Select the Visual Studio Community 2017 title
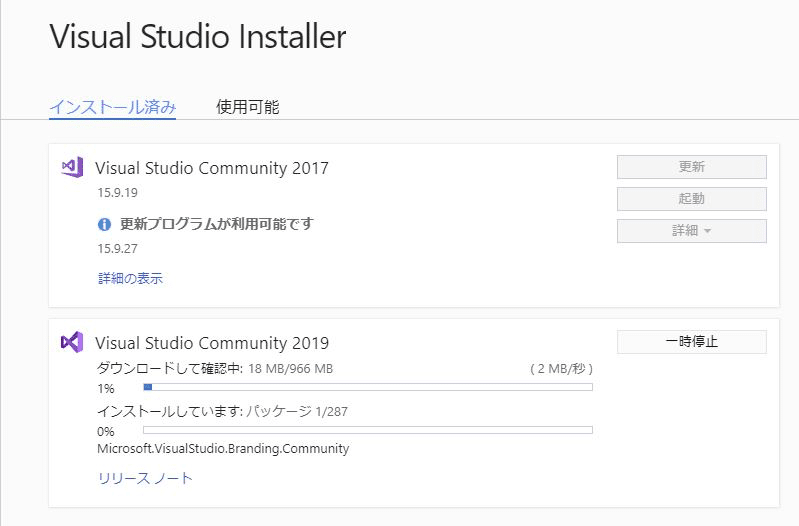Screen dimensions: 799x526 [x=212, y=168]
